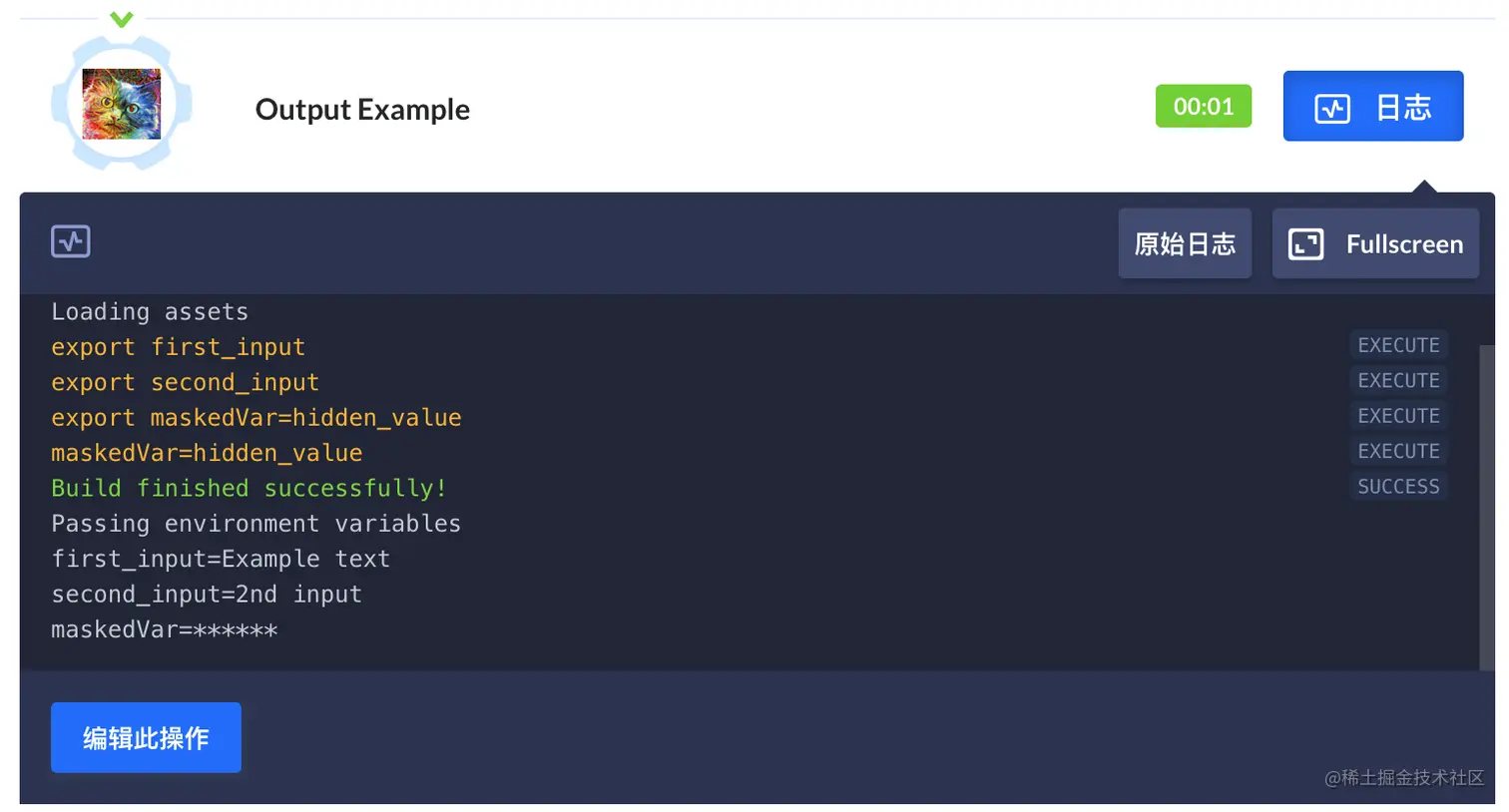Click the Output Example title
This screenshot has width=1509, height=812.
point(362,109)
